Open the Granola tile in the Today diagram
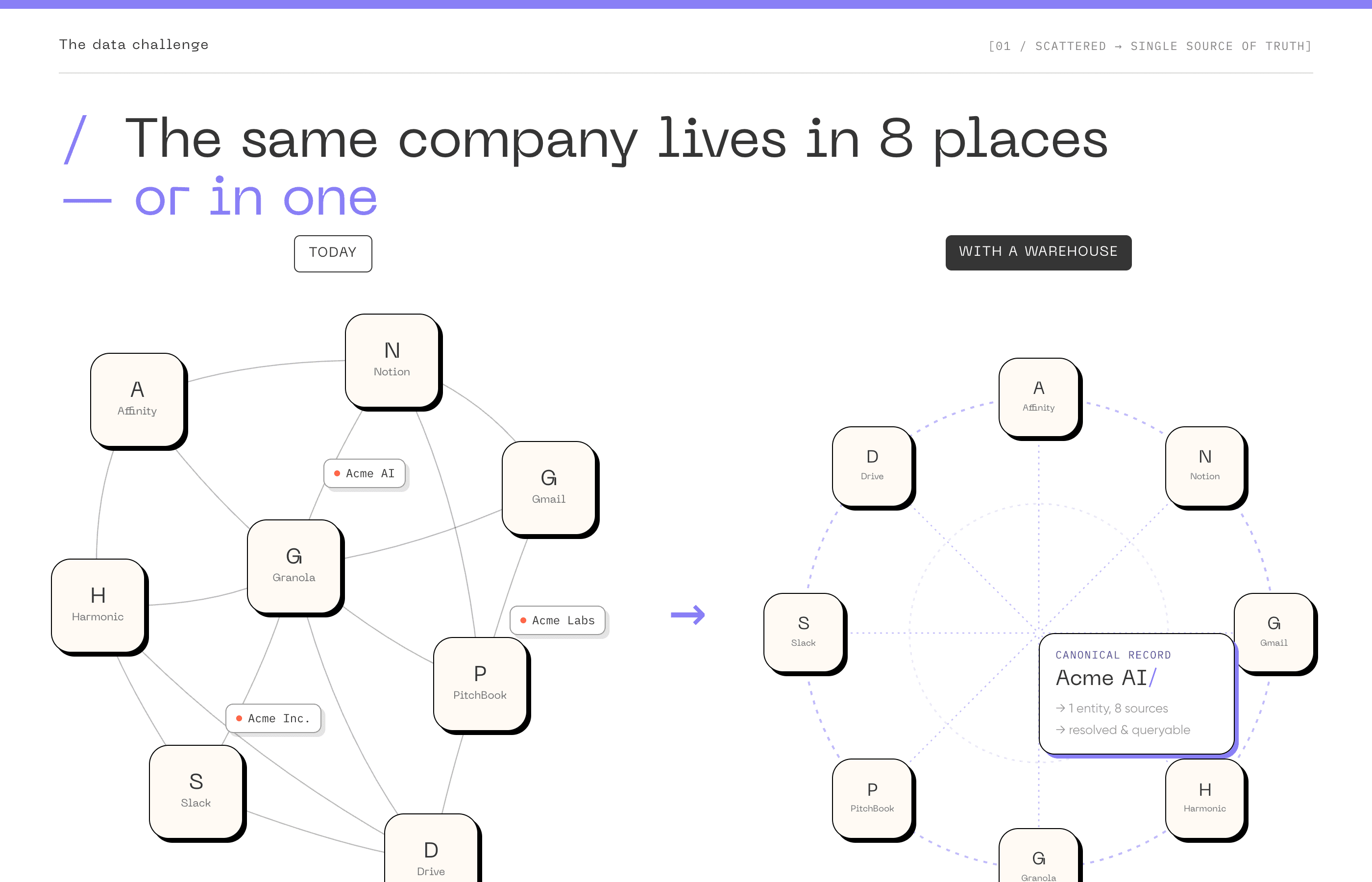The image size is (1372, 882). pyautogui.click(x=294, y=566)
